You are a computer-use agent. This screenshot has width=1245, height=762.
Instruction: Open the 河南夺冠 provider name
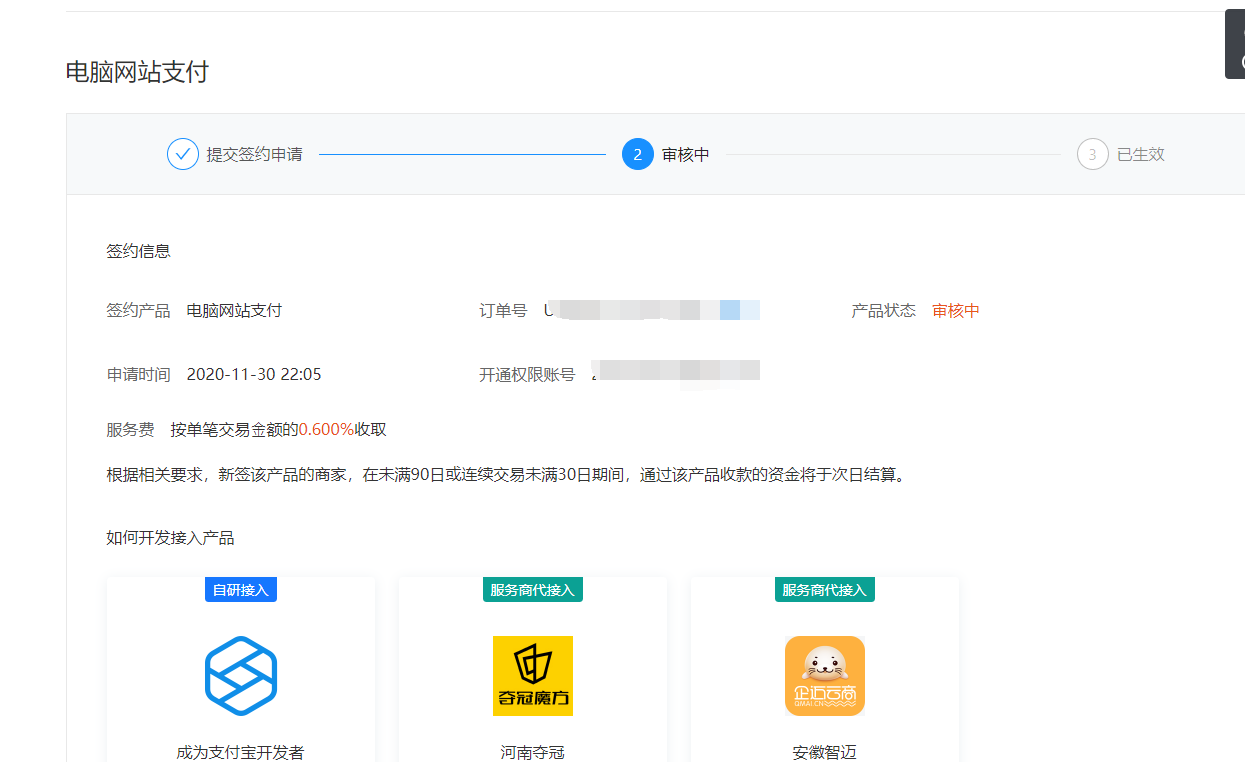tap(533, 752)
